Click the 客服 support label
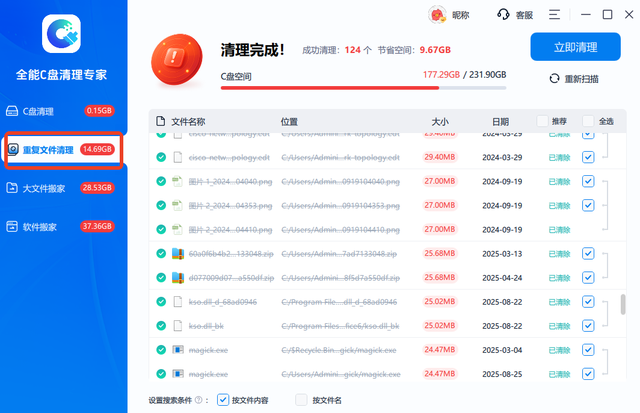This screenshot has width=640, height=413. click(x=524, y=15)
